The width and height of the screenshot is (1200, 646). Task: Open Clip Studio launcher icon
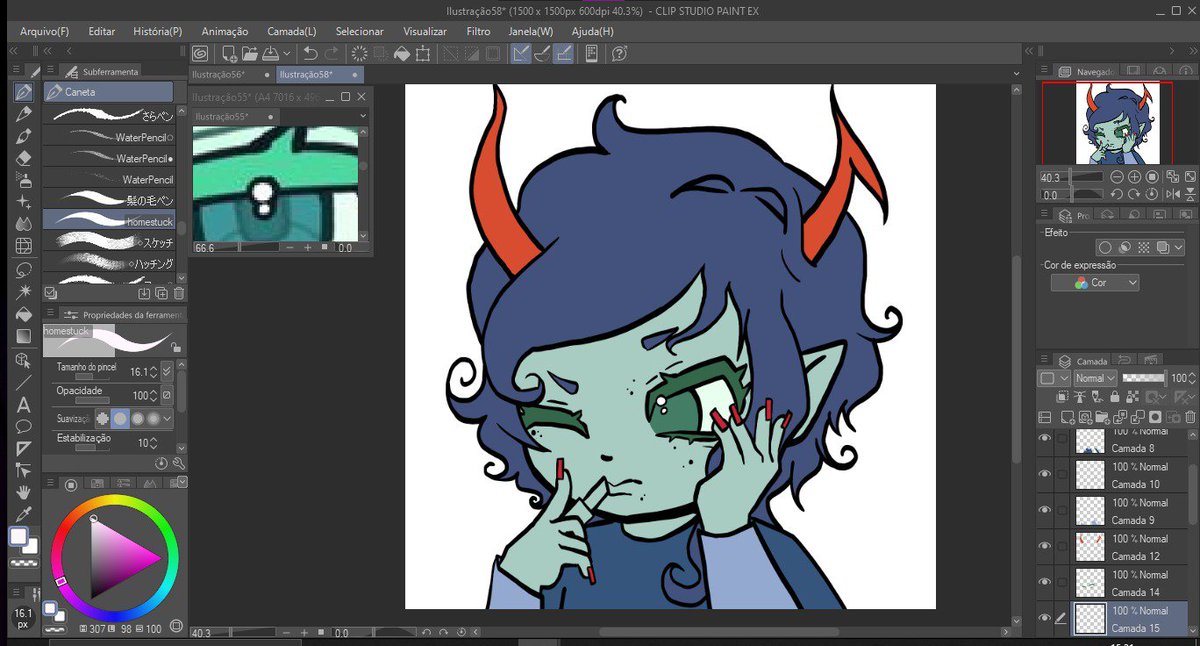click(201, 53)
